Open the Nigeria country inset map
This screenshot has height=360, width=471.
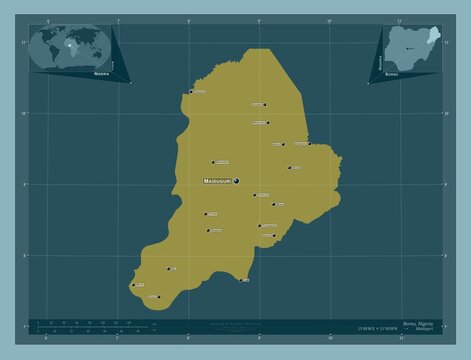[x=412, y=48]
